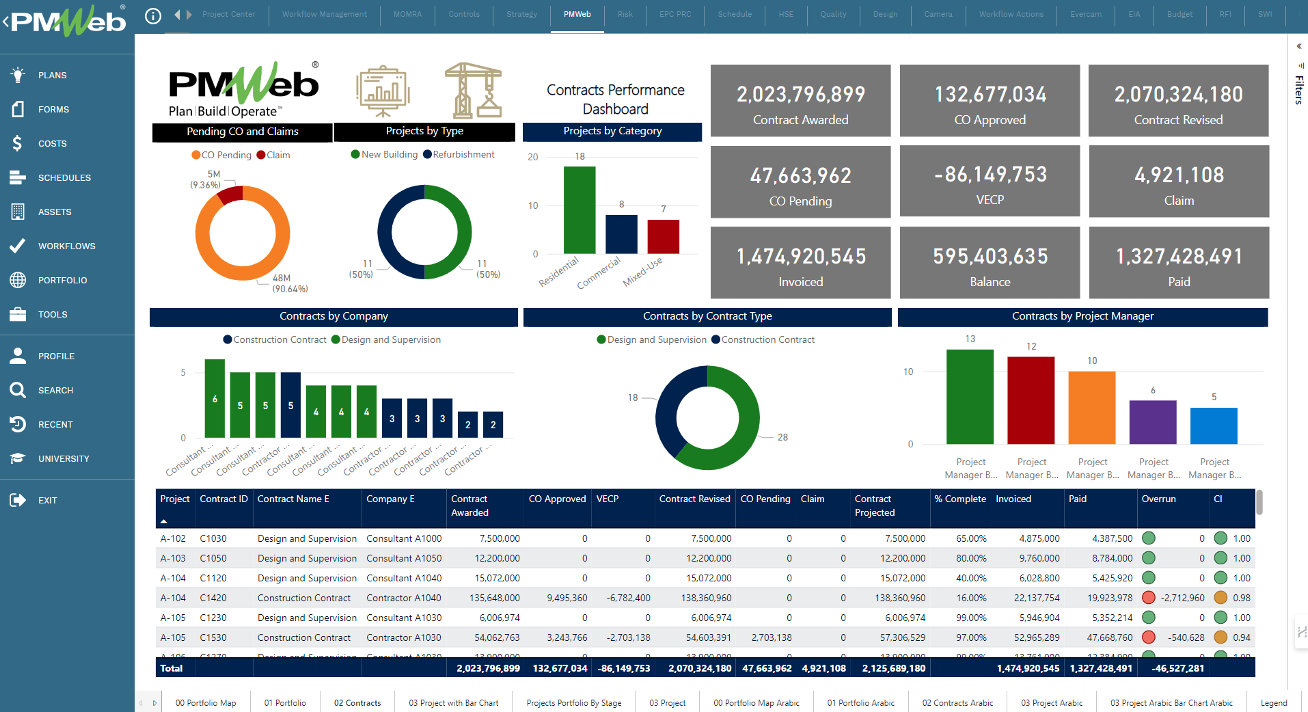The width and height of the screenshot is (1308, 712).
Task: Open the 01 Portfolio page
Action: pos(285,702)
